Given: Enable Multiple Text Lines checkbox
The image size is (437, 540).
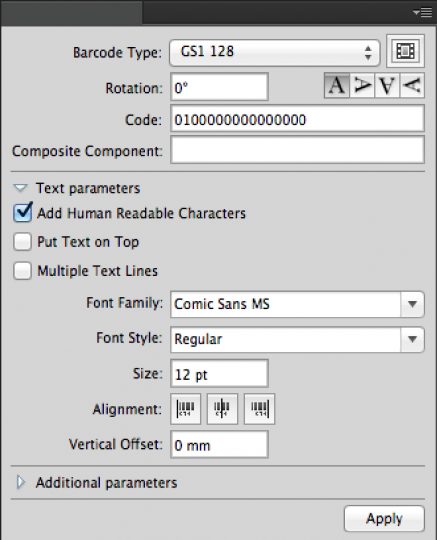Looking at the screenshot, I should tap(22, 271).
